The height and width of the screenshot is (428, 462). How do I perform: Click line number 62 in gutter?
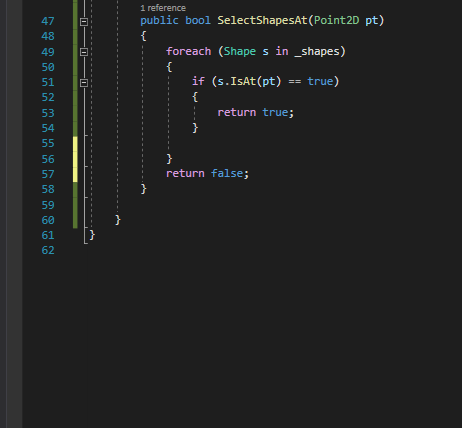48,250
